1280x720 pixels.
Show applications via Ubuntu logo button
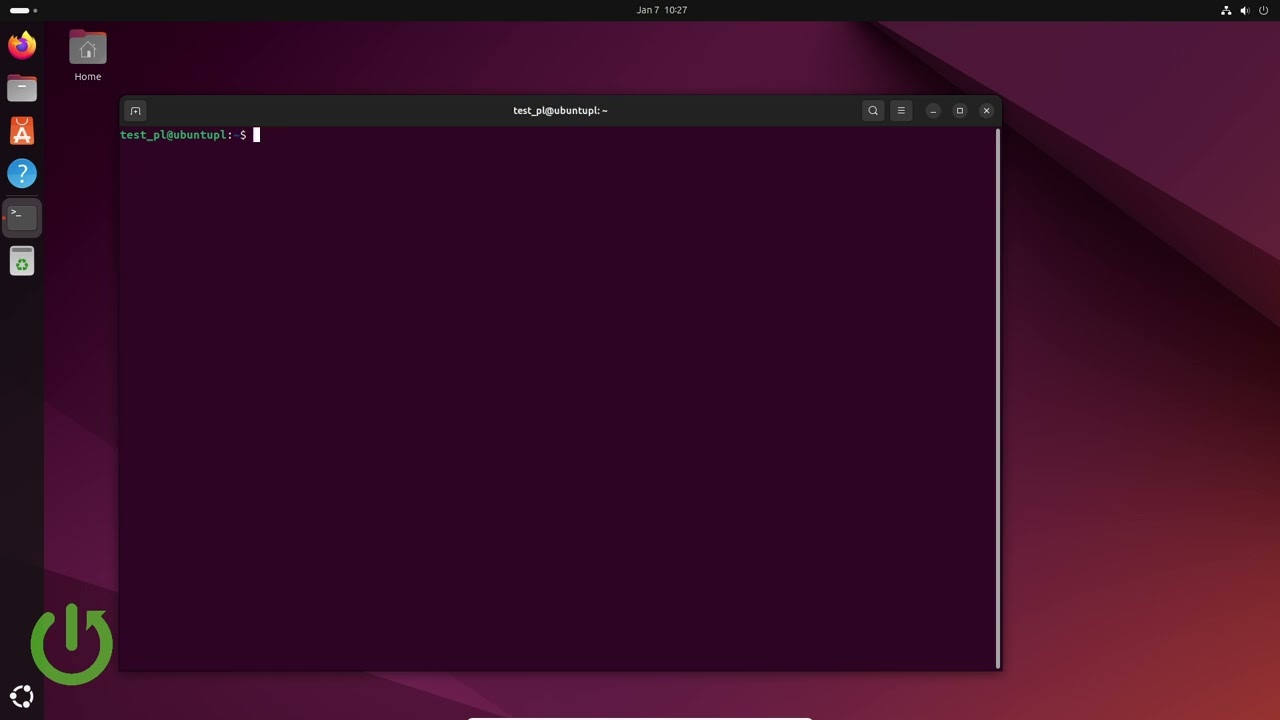pos(22,697)
